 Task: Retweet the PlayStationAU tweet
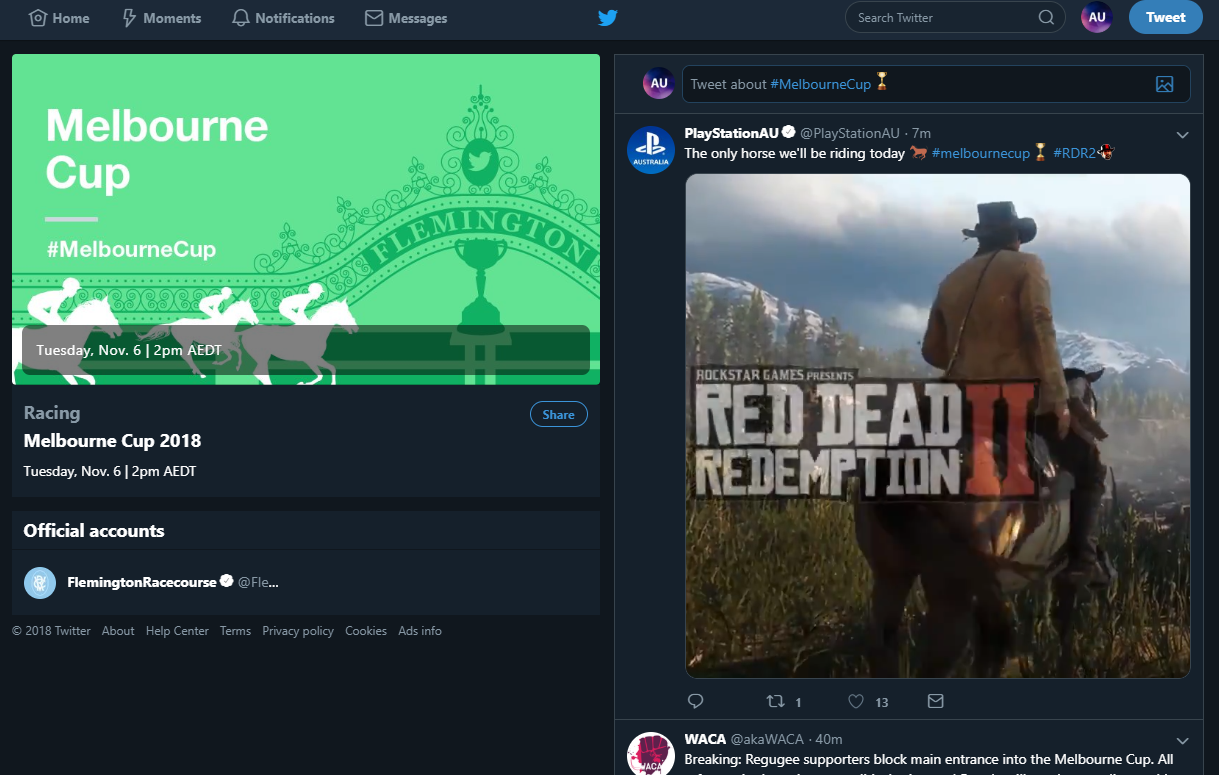[x=775, y=701]
